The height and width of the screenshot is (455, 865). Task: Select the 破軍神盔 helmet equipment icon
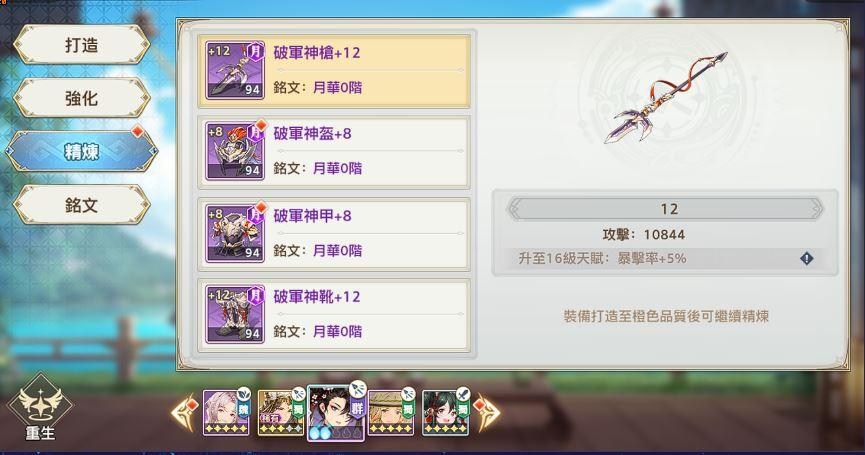point(235,151)
